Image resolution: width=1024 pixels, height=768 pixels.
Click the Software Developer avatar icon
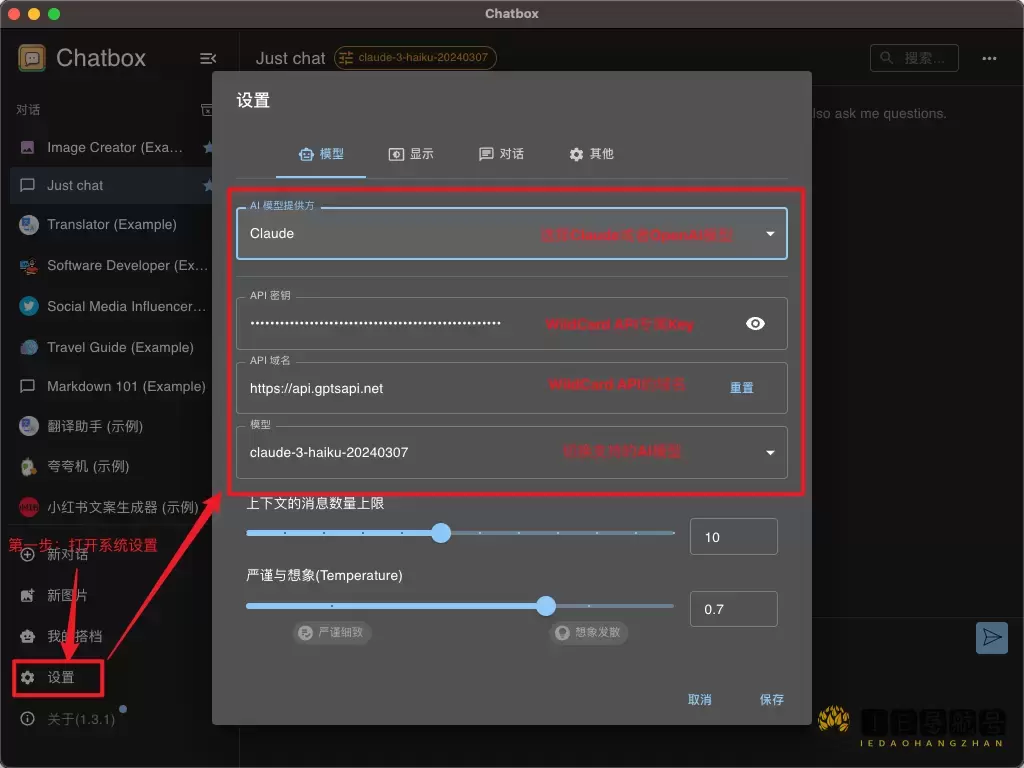pyautogui.click(x=29, y=266)
